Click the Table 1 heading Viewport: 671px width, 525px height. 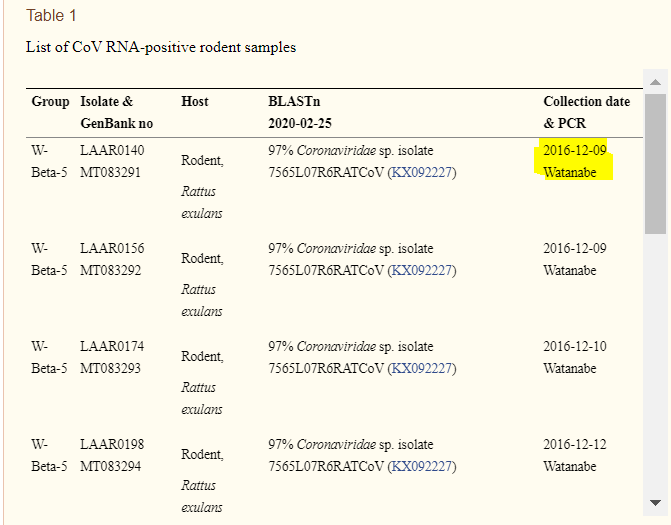point(51,16)
